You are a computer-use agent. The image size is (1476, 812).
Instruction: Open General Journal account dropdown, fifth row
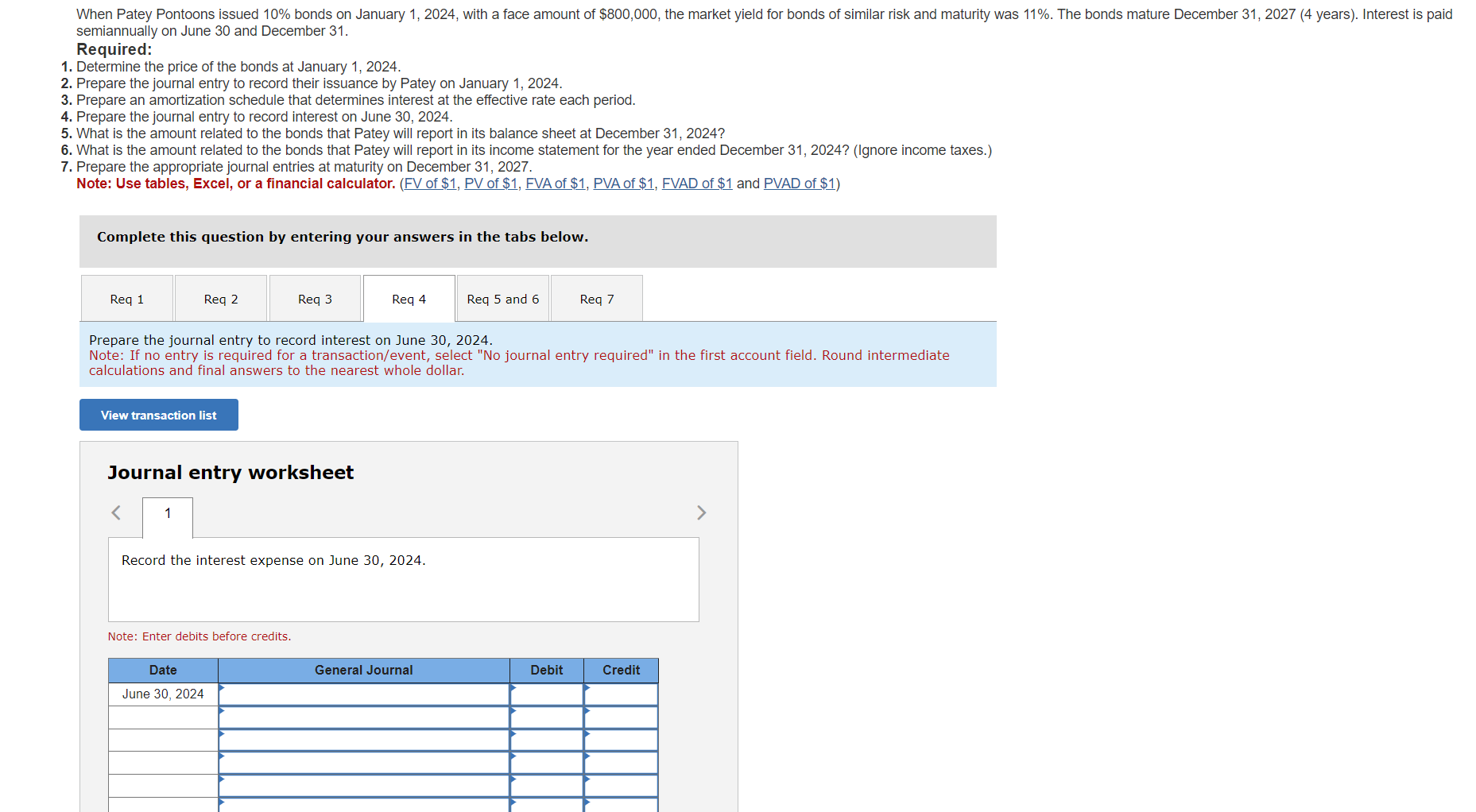coord(364,787)
